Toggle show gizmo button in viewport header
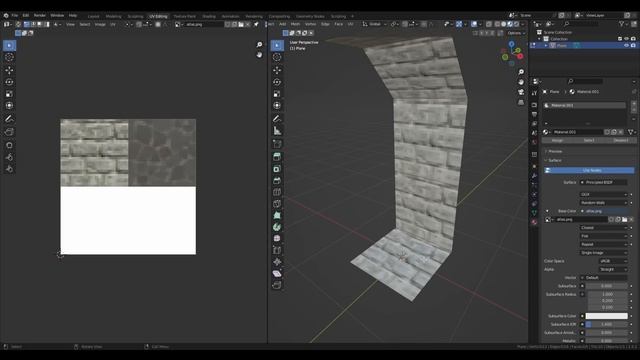Image resolution: width=640 pixels, height=360 pixels. (459, 24)
